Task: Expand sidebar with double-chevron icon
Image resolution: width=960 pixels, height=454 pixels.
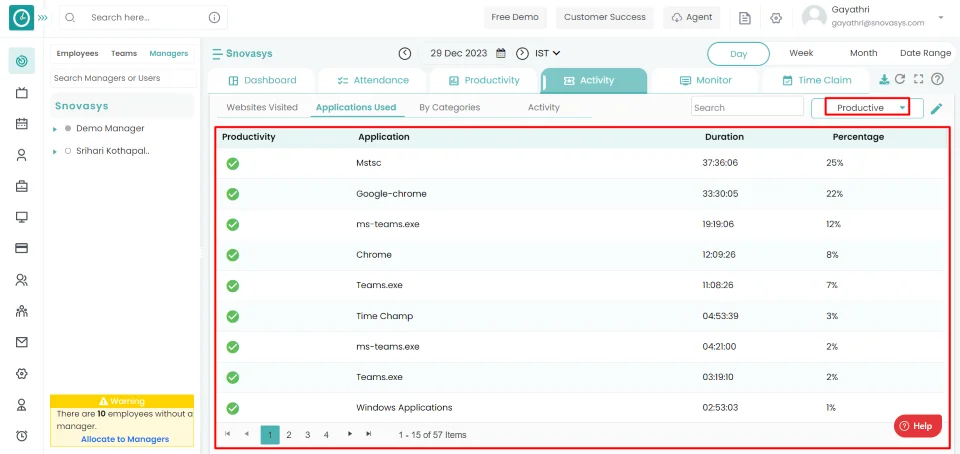Action: [x=42, y=18]
